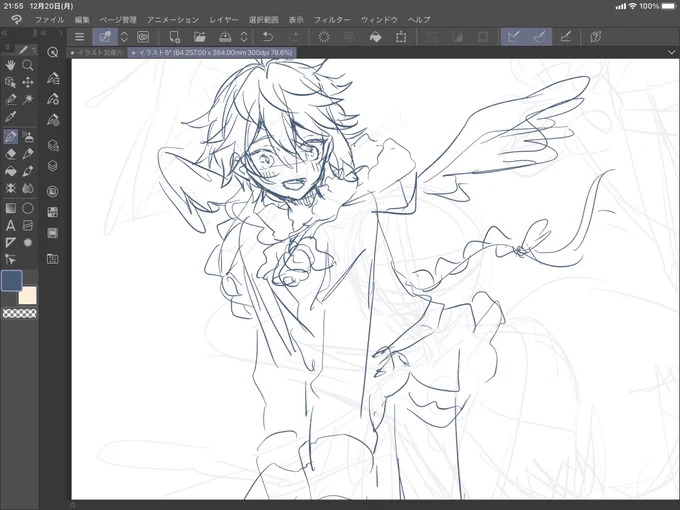Open the command bar hamburger menu

click(79, 37)
